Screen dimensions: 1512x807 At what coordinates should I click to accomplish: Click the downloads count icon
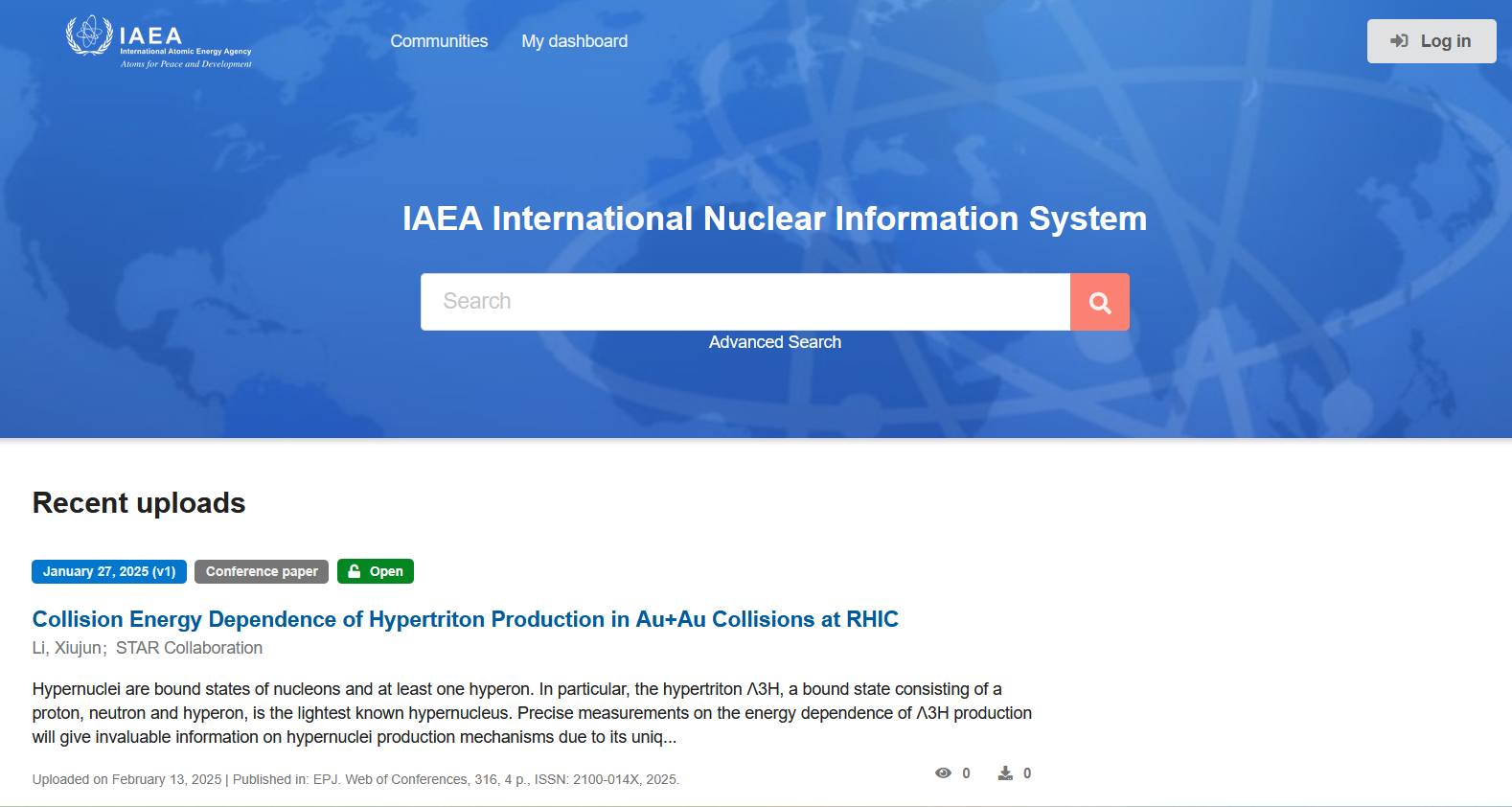[x=1005, y=773]
